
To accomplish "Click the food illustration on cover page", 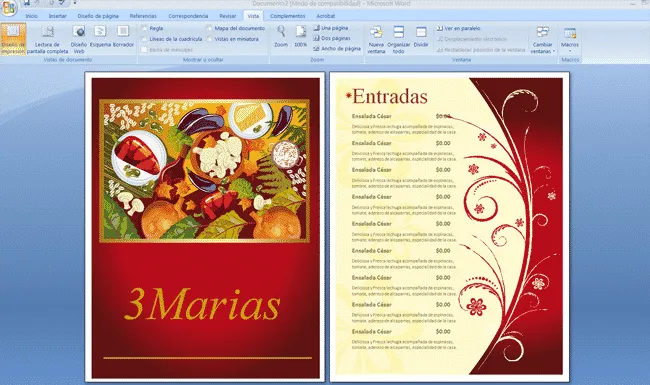I will 204,171.
